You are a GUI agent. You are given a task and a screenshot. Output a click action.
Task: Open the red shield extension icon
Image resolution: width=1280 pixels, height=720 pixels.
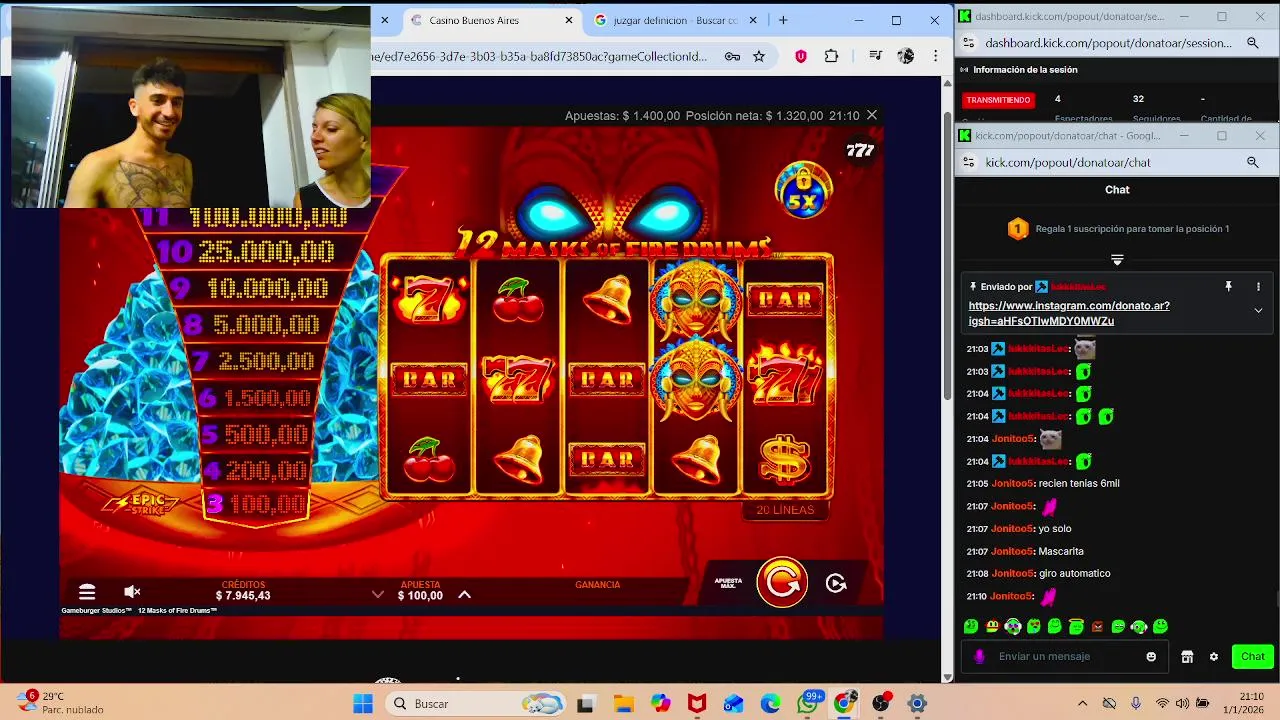(801, 56)
